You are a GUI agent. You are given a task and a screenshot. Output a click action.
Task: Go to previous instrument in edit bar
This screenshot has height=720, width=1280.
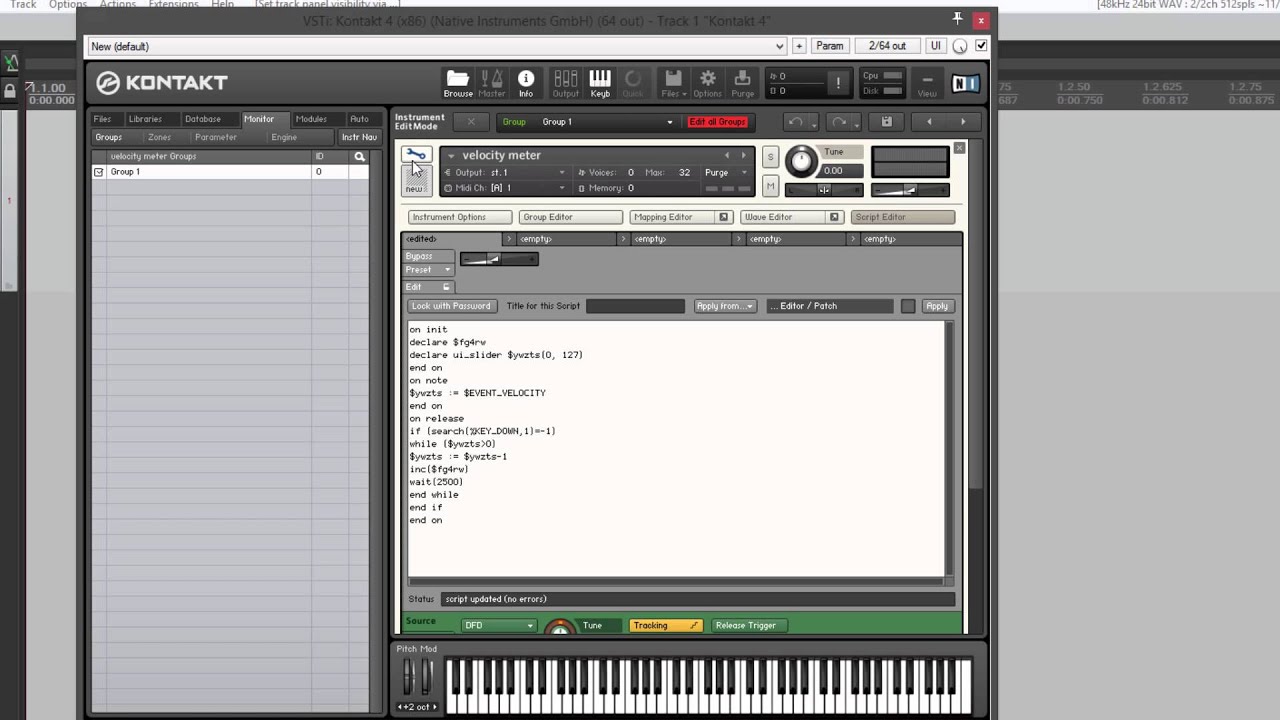click(x=929, y=122)
